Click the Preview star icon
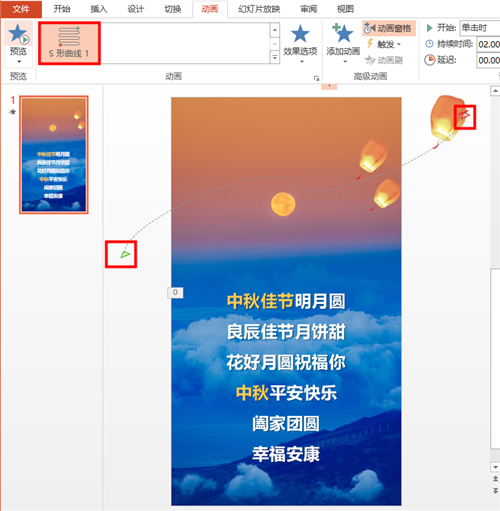The height and width of the screenshot is (511, 500). [x=19, y=34]
